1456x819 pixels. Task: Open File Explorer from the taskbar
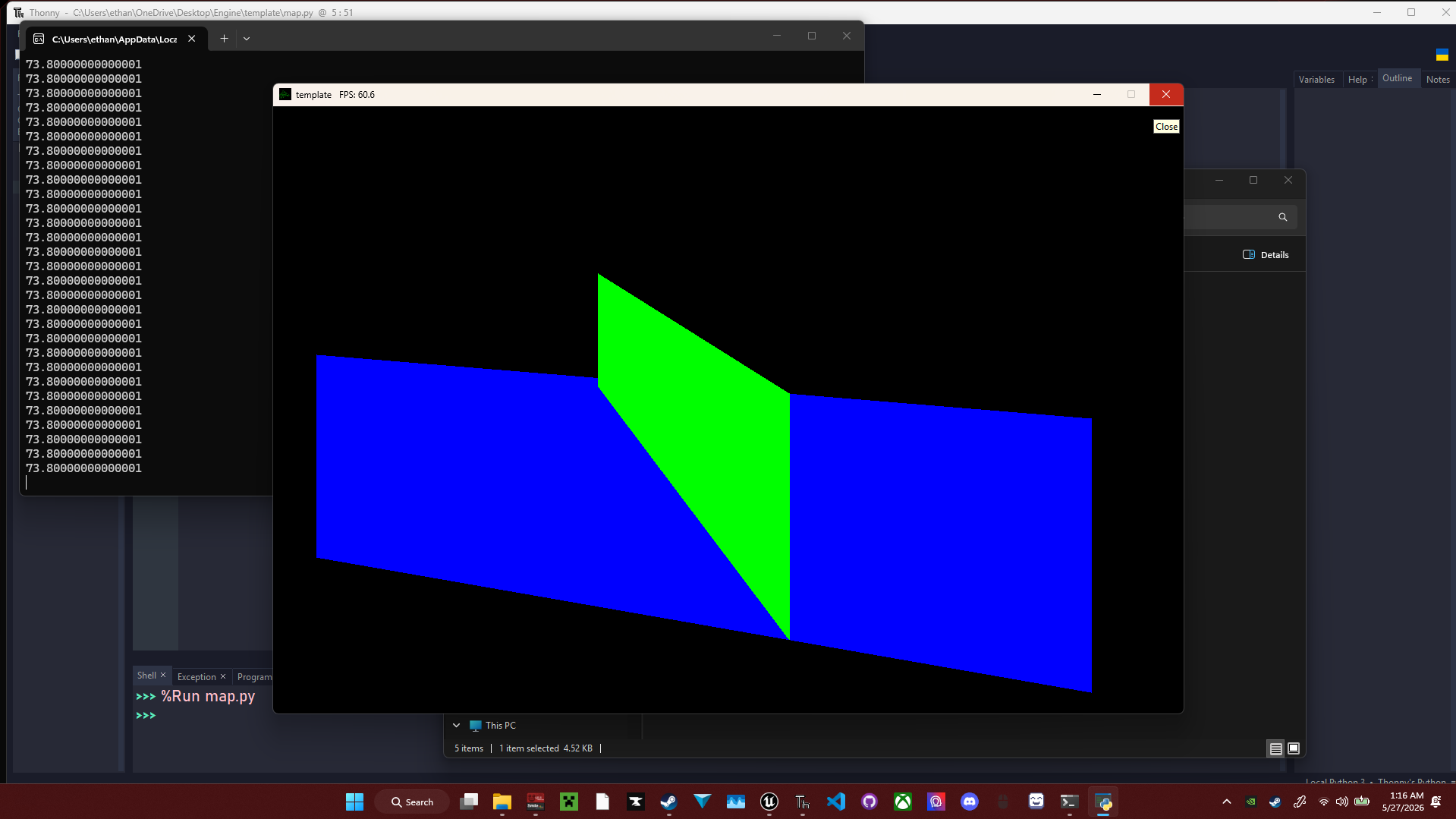click(x=502, y=802)
